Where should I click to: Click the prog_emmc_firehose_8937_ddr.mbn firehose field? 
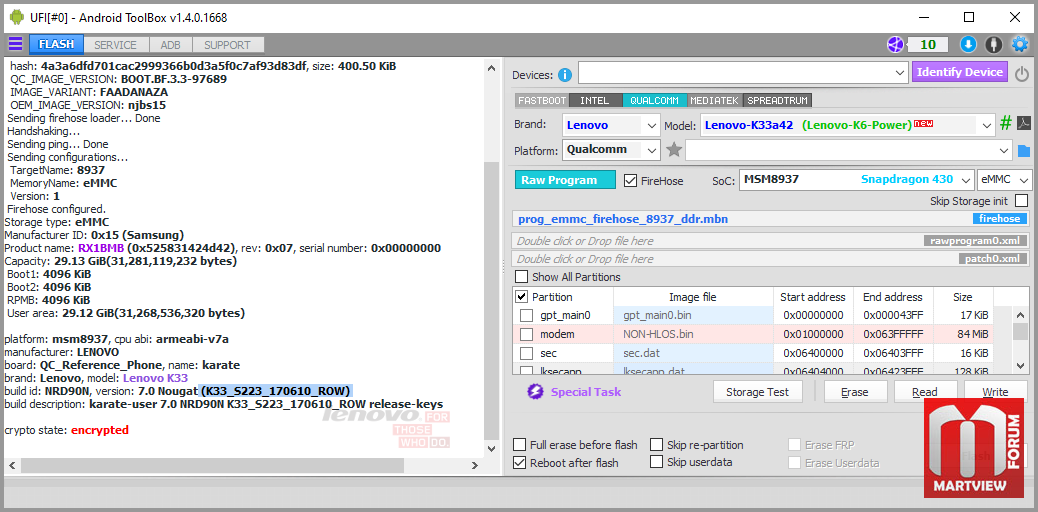[x=771, y=219]
